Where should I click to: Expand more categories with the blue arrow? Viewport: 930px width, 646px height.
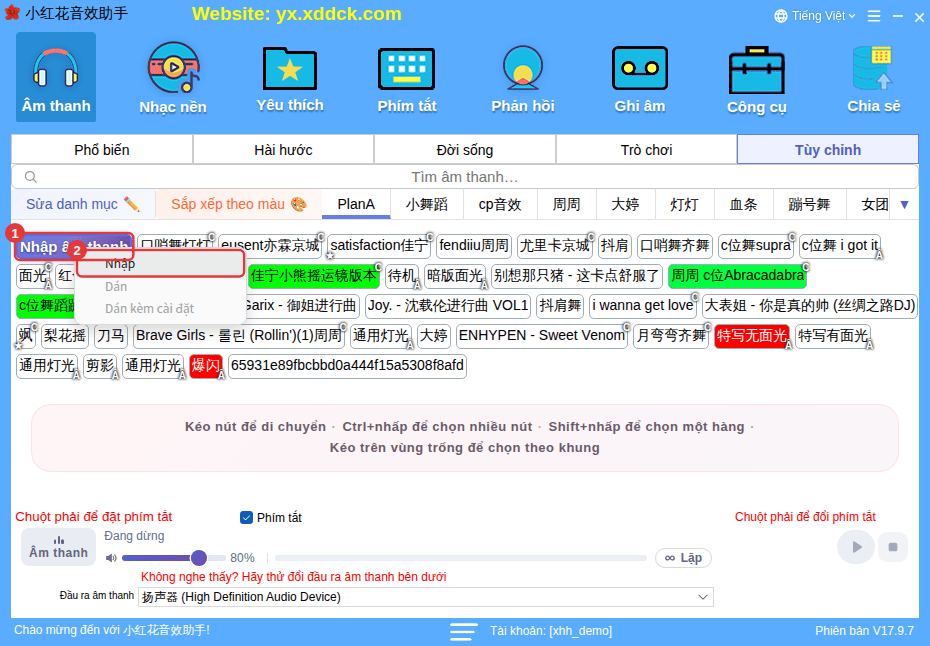[904, 205]
